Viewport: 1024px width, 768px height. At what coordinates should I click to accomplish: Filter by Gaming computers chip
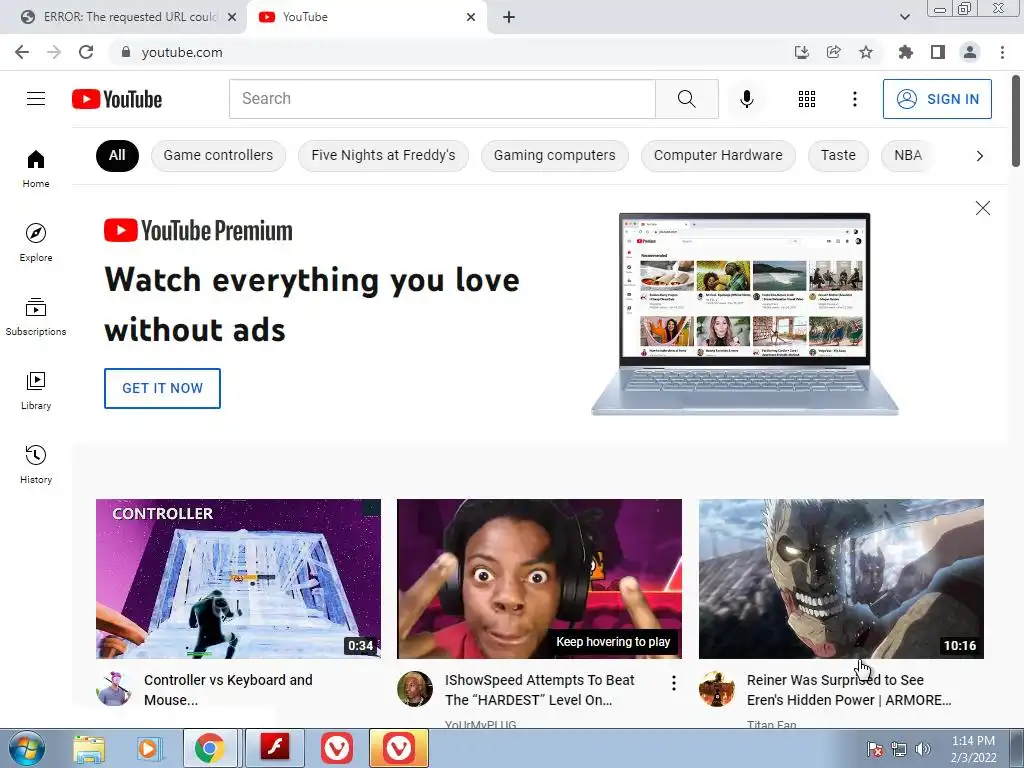554,155
